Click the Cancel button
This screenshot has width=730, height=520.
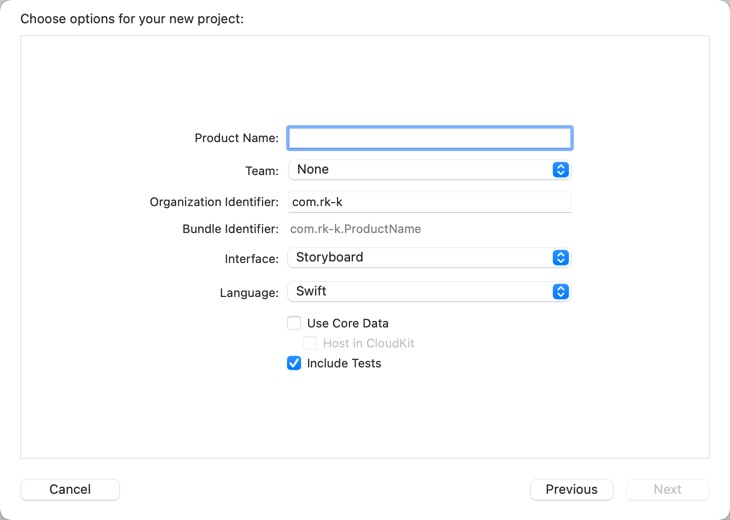tap(70, 489)
